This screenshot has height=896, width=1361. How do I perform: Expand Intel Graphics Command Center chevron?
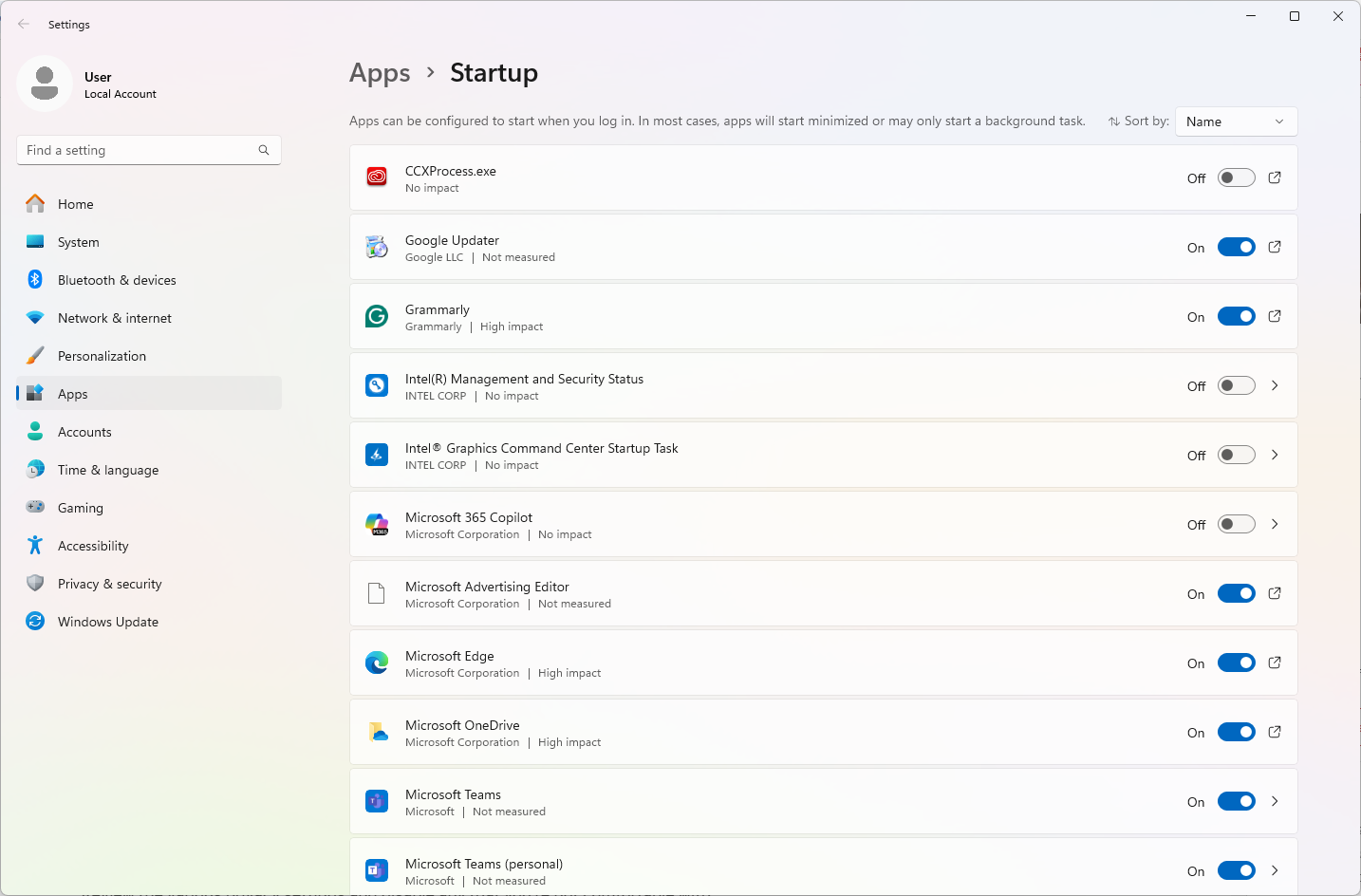(x=1275, y=455)
